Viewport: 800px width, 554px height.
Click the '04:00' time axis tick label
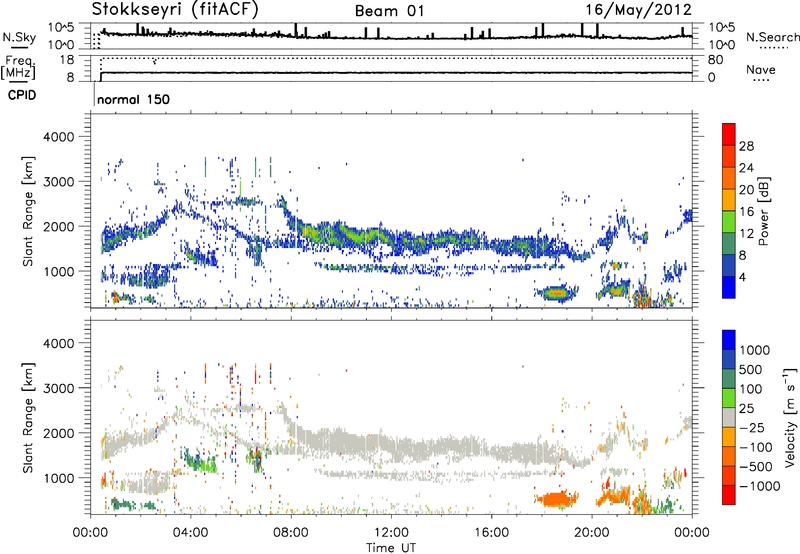pyautogui.click(x=191, y=533)
